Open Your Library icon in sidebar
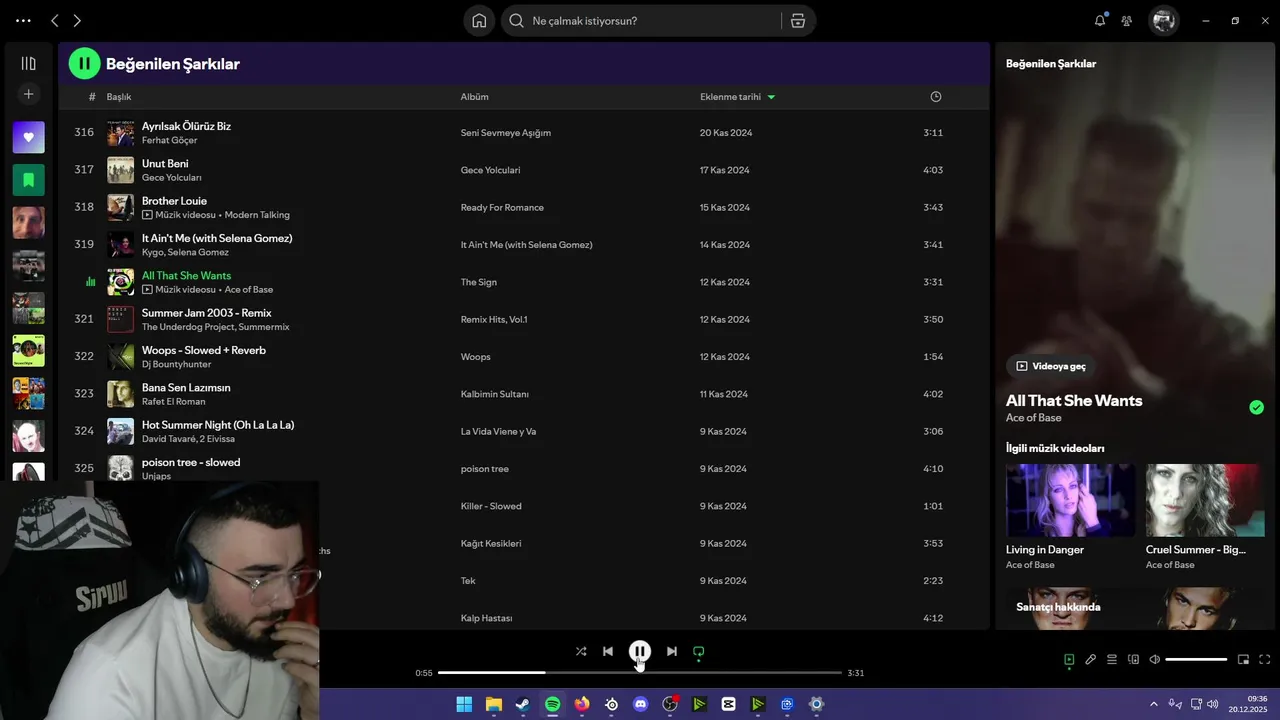 [x=28, y=63]
